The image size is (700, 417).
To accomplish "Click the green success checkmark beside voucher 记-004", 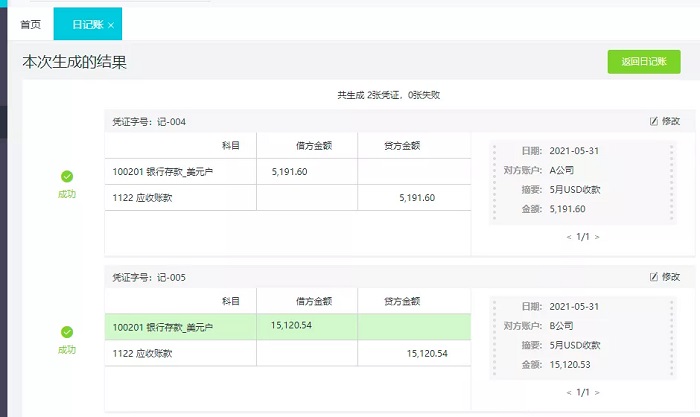I will [67, 176].
